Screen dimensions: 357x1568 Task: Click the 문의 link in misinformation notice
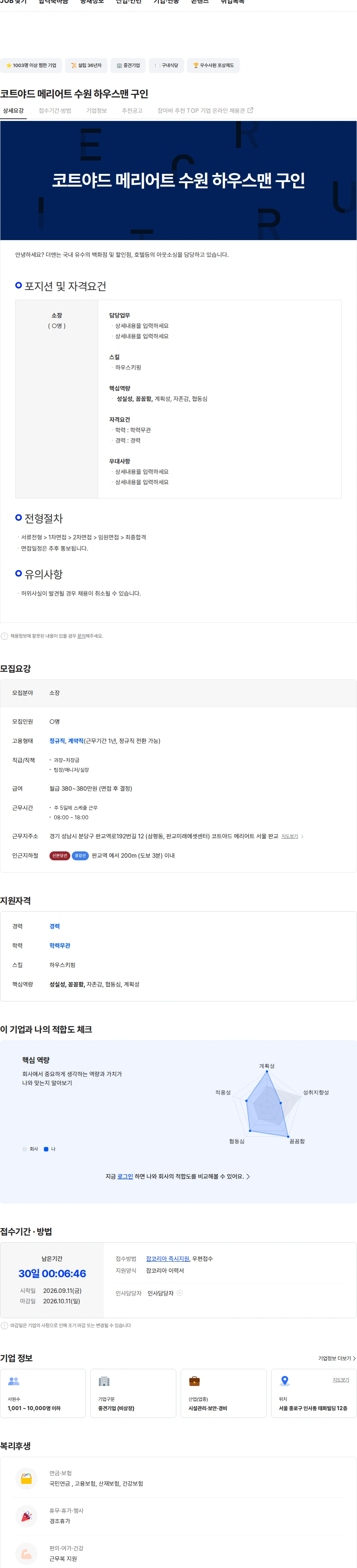click(x=81, y=636)
